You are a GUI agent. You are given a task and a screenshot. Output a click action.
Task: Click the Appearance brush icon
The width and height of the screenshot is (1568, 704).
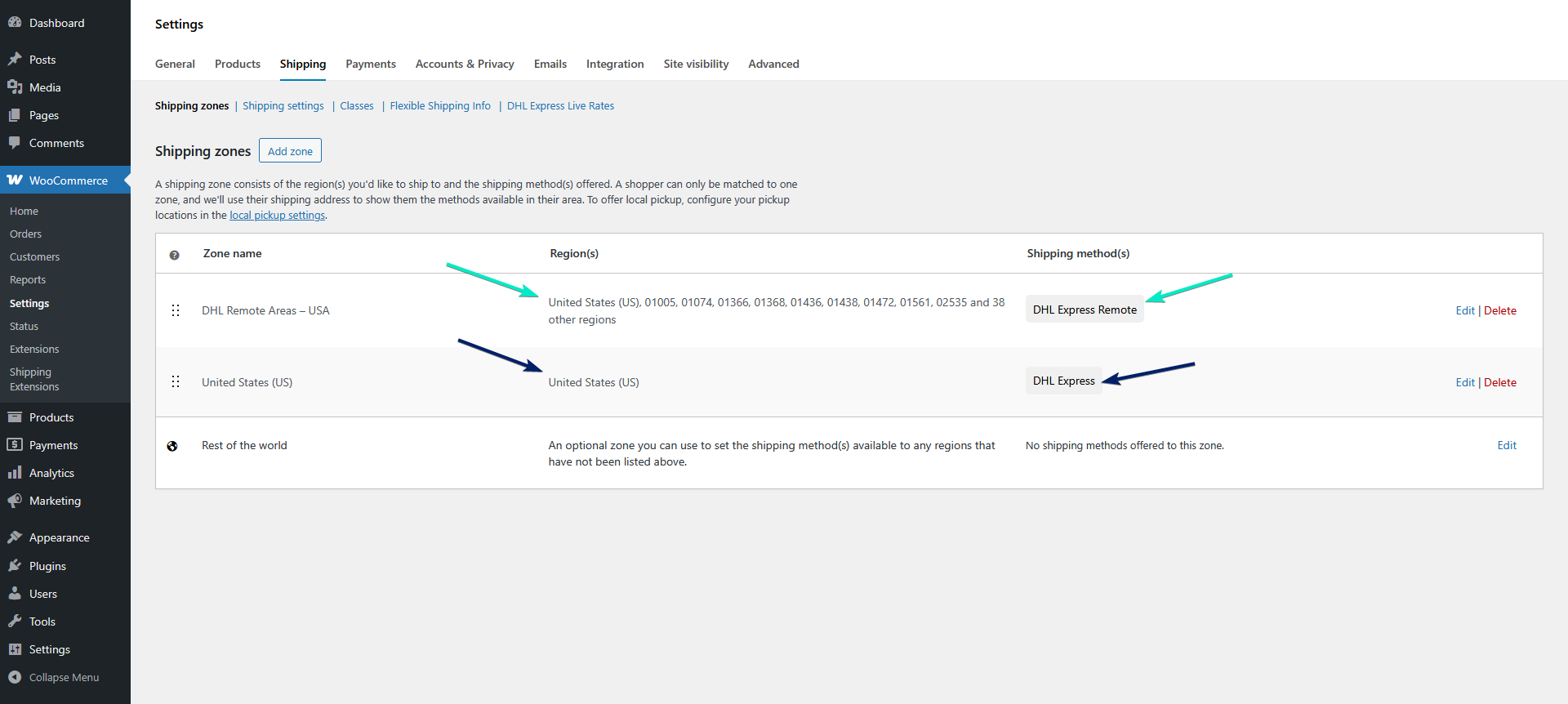click(x=15, y=537)
